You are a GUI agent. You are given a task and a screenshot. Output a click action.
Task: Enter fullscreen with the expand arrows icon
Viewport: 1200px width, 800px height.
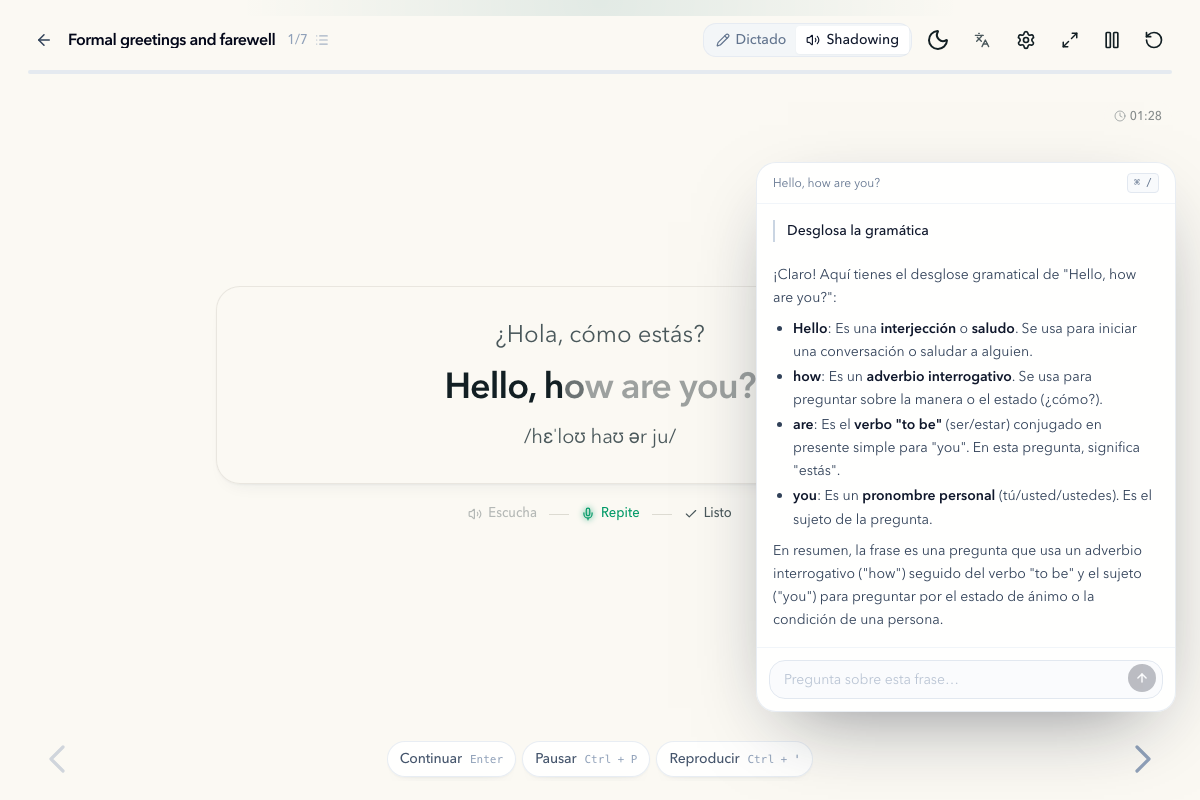[x=1070, y=40]
